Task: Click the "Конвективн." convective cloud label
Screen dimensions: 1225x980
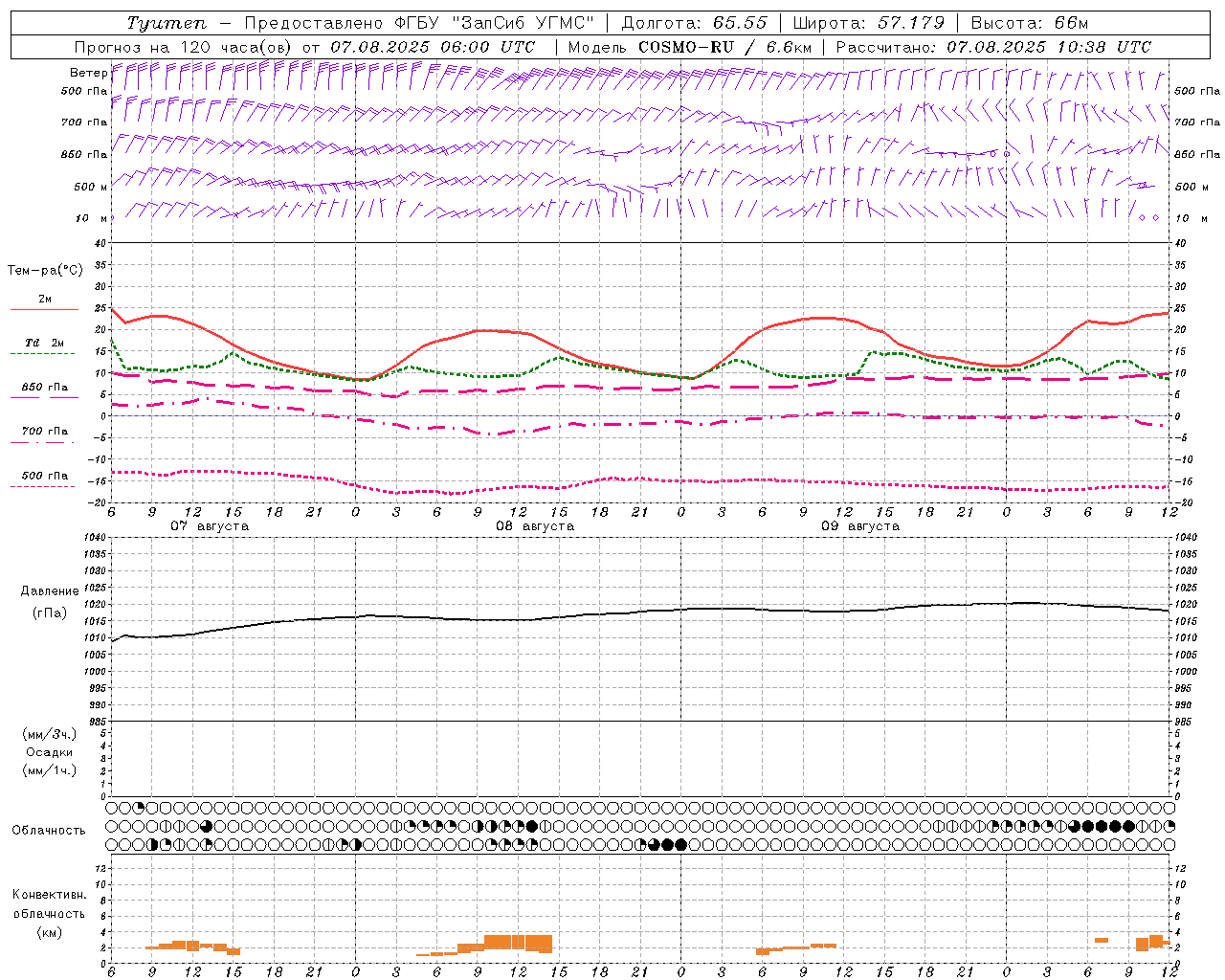Action: click(50, 895)
